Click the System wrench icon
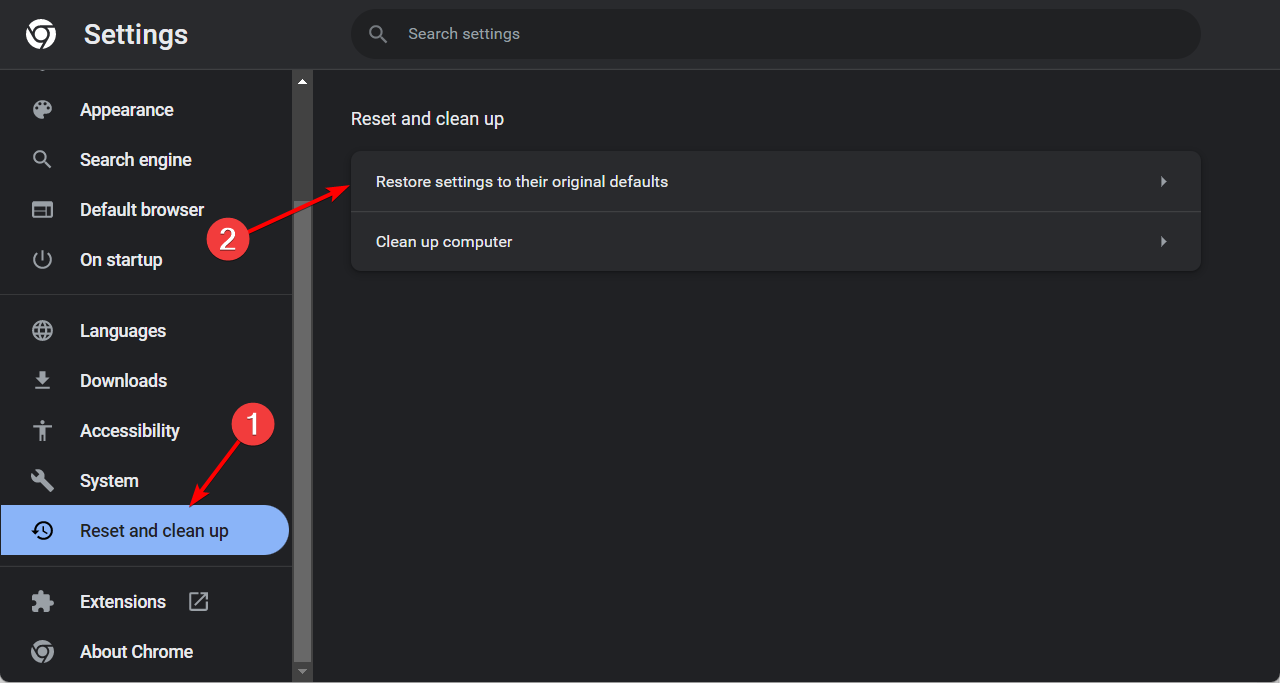1280x683 pixels. [x=42, y=481]
